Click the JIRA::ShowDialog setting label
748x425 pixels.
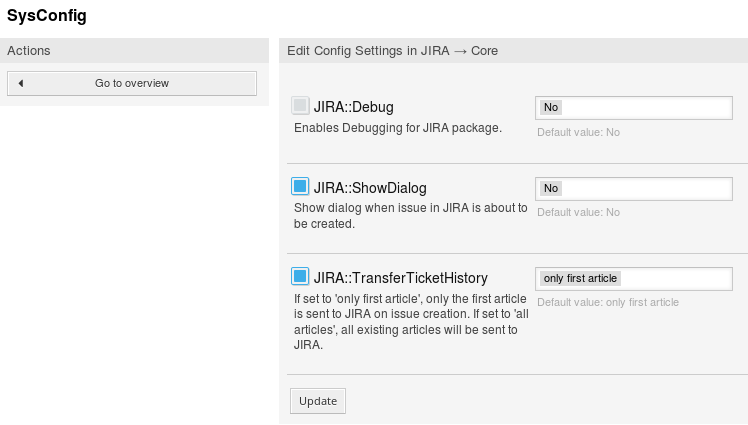370,187
